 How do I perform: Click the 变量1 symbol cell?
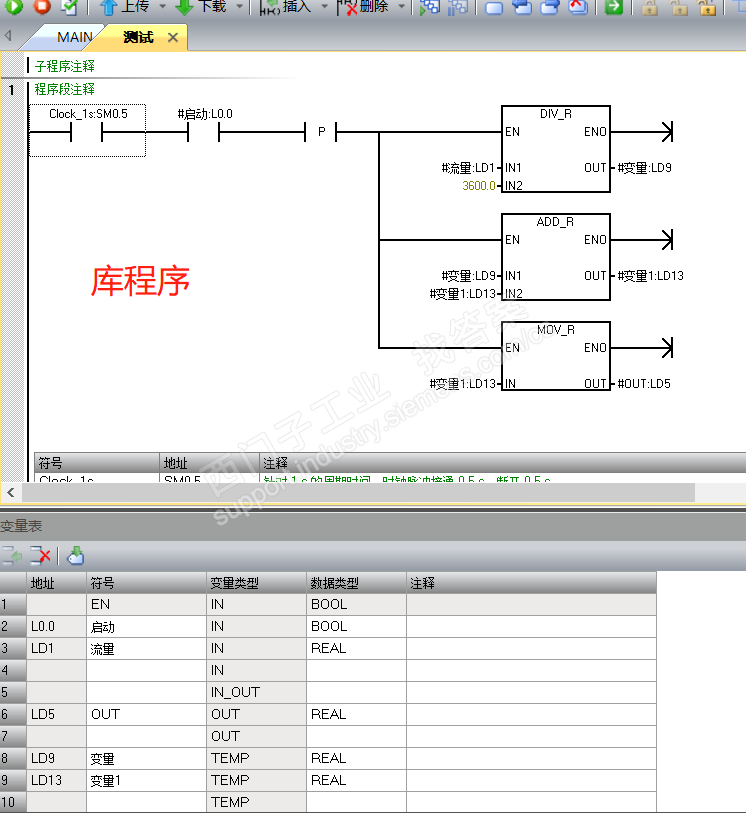(147, 780)
